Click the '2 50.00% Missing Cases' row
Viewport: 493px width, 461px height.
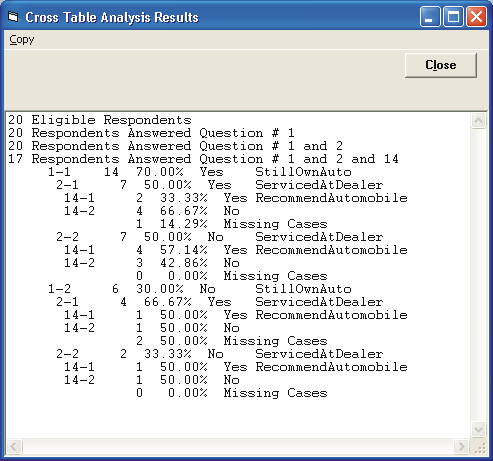tap(232, 341)
